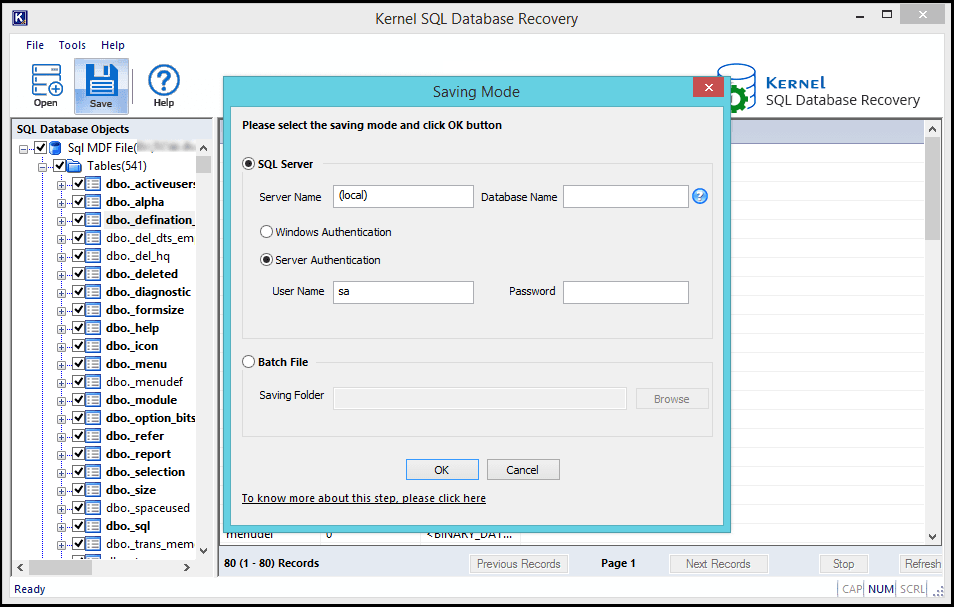Viewport: 954px width, 607px height.
Task: Click the Stop button
Action: coord(843,564)
